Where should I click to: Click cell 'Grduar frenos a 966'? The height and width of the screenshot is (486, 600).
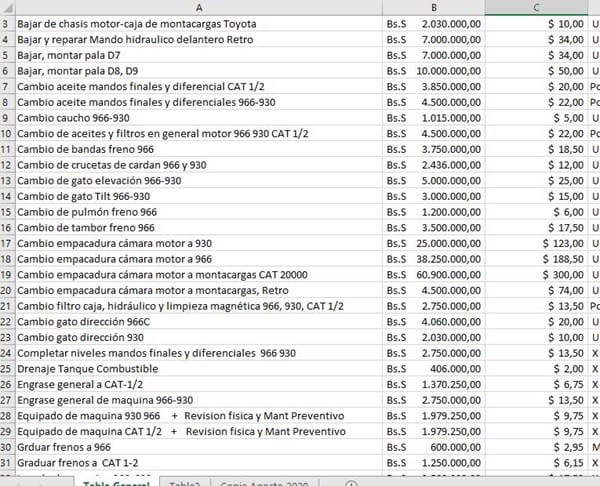tap(199, 447)
